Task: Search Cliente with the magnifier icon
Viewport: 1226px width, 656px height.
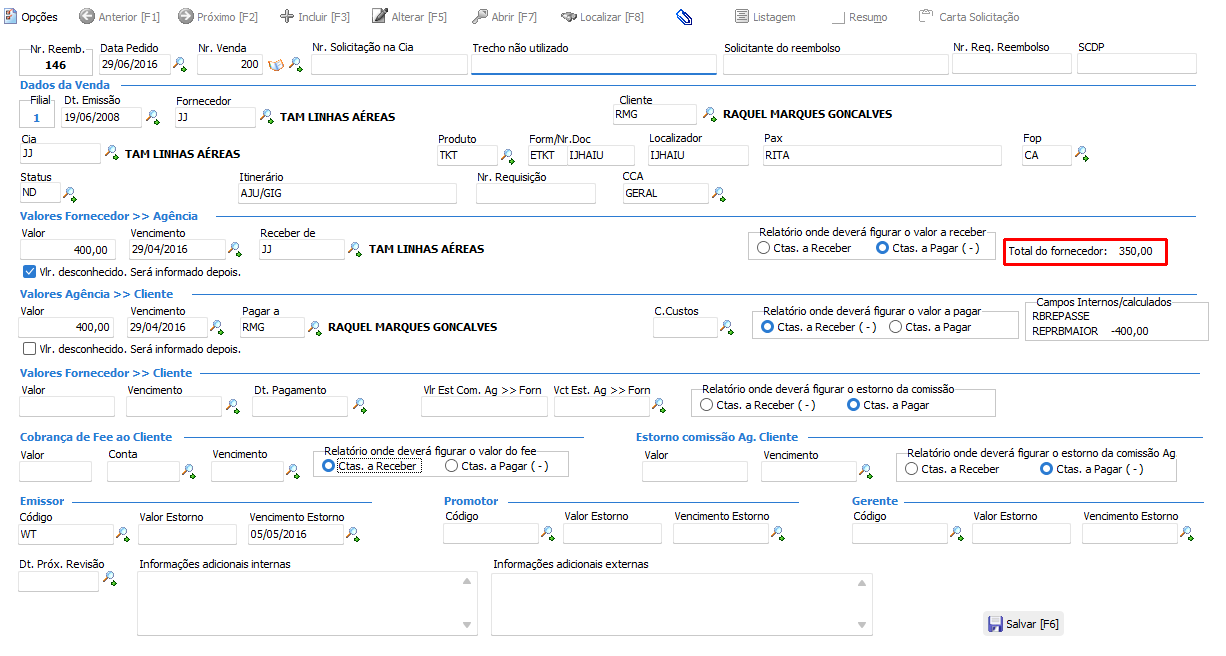Action: click(709, 114)
